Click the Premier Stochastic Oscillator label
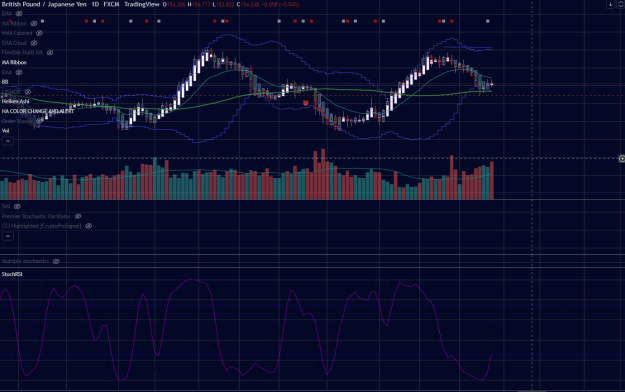Screen dimensions: 625x392 point(36,216)
